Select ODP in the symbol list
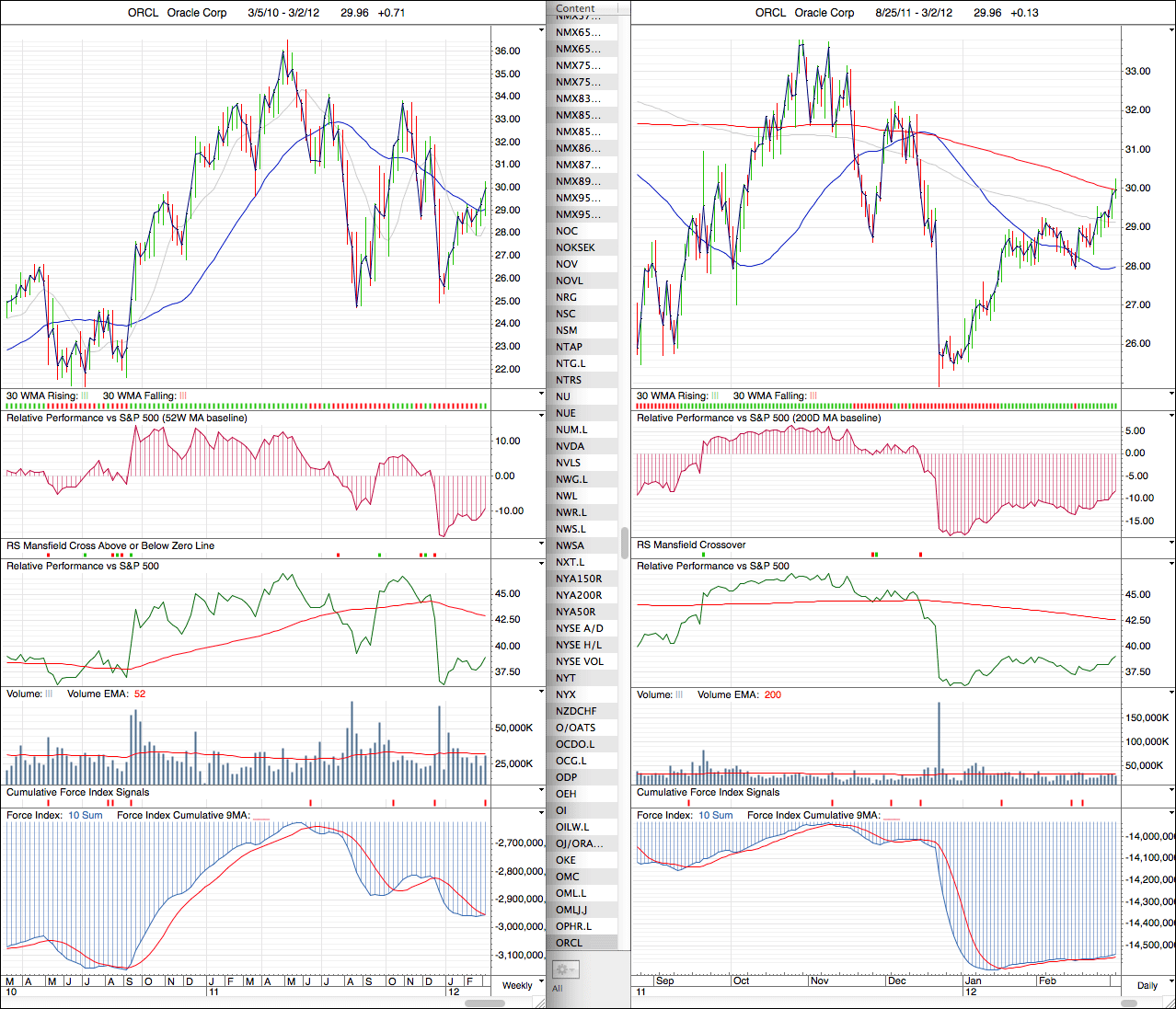1176x1009 pixels. click(x=583, y=777)
